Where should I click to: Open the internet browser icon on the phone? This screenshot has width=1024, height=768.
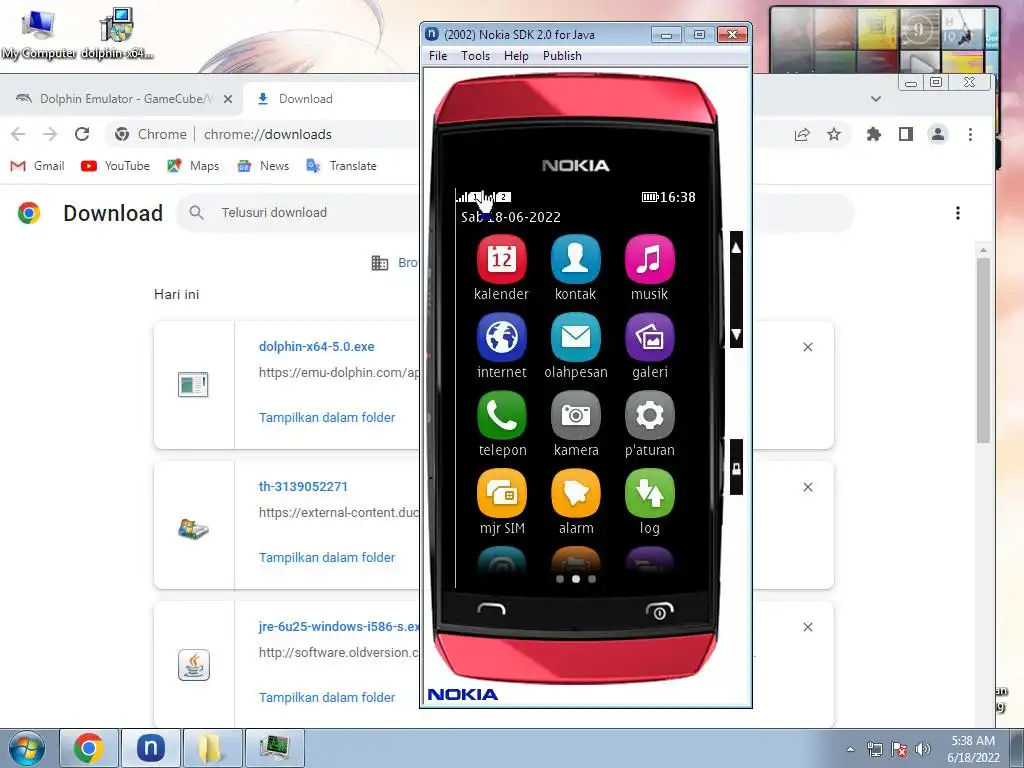502,338
